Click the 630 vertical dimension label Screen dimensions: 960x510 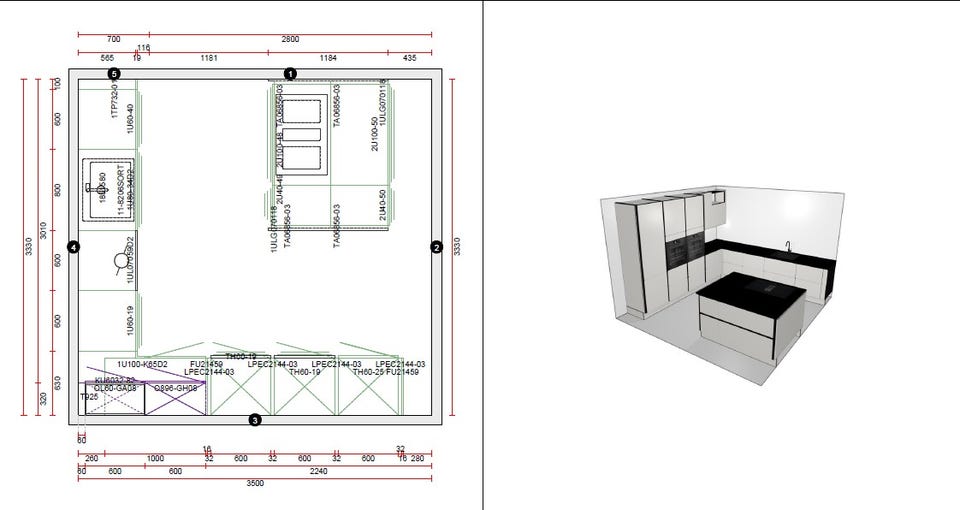[x=58, y=384]
